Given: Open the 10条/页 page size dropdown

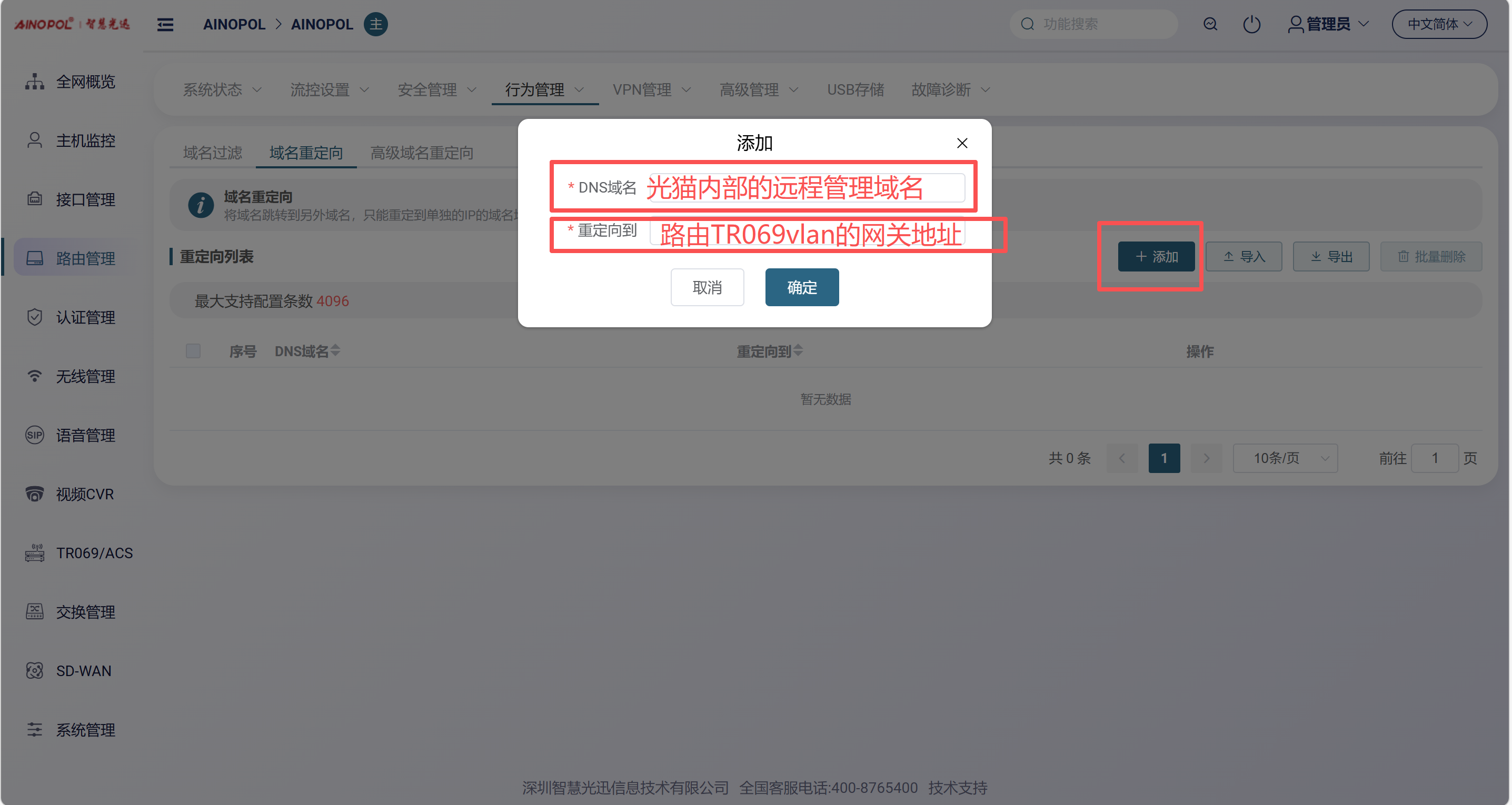Looking at the screenshot, I should coord(1285,458).
